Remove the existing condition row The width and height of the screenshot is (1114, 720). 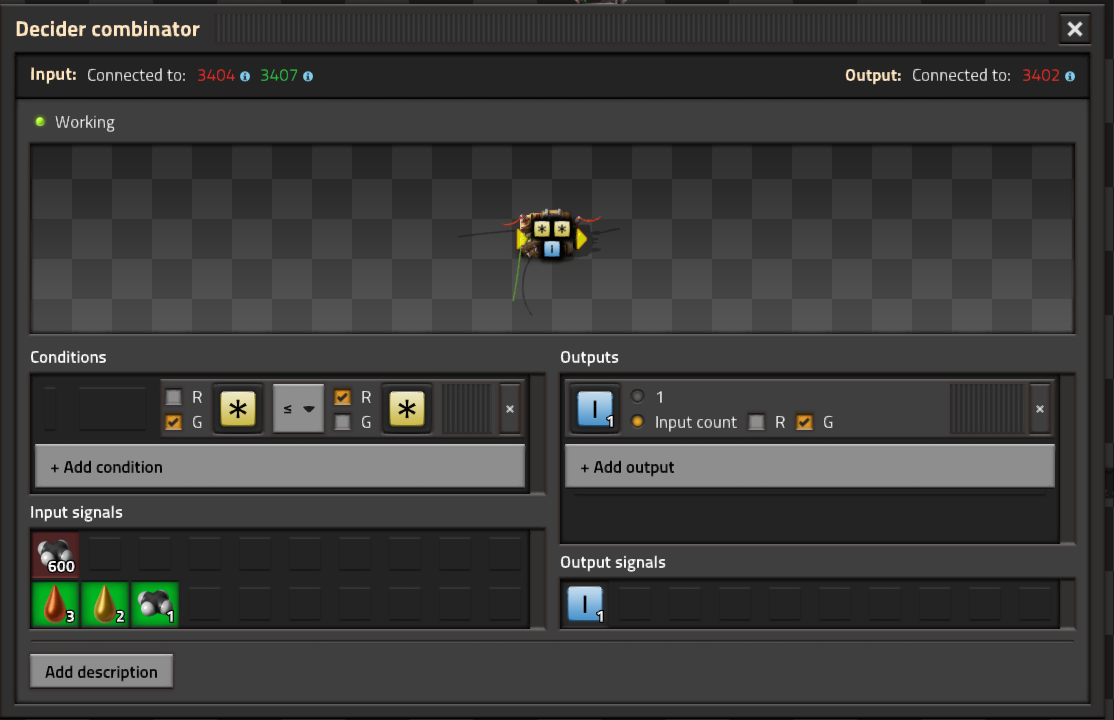tap(509, 409)
